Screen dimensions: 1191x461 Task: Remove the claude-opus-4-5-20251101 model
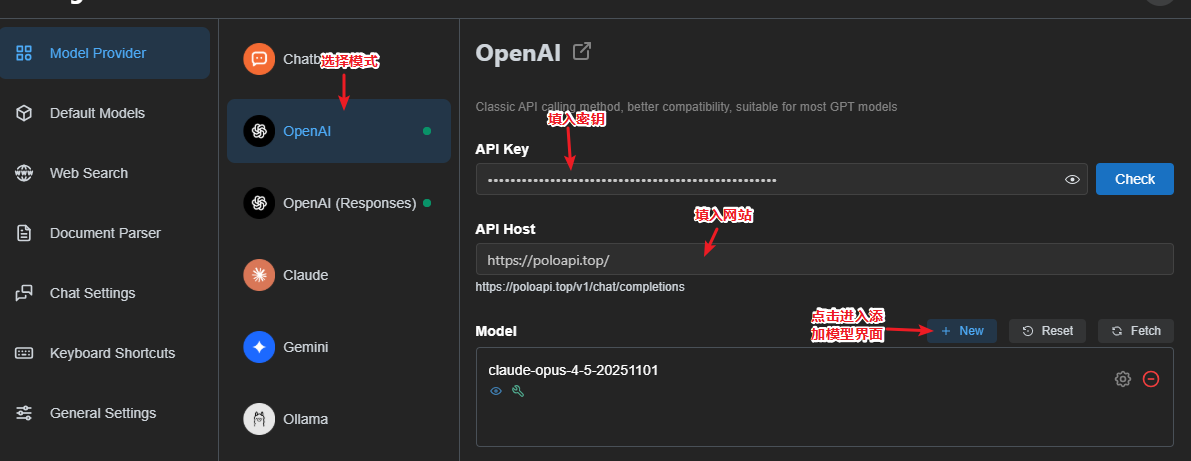pyautogui.click(x=1151, y=379)
